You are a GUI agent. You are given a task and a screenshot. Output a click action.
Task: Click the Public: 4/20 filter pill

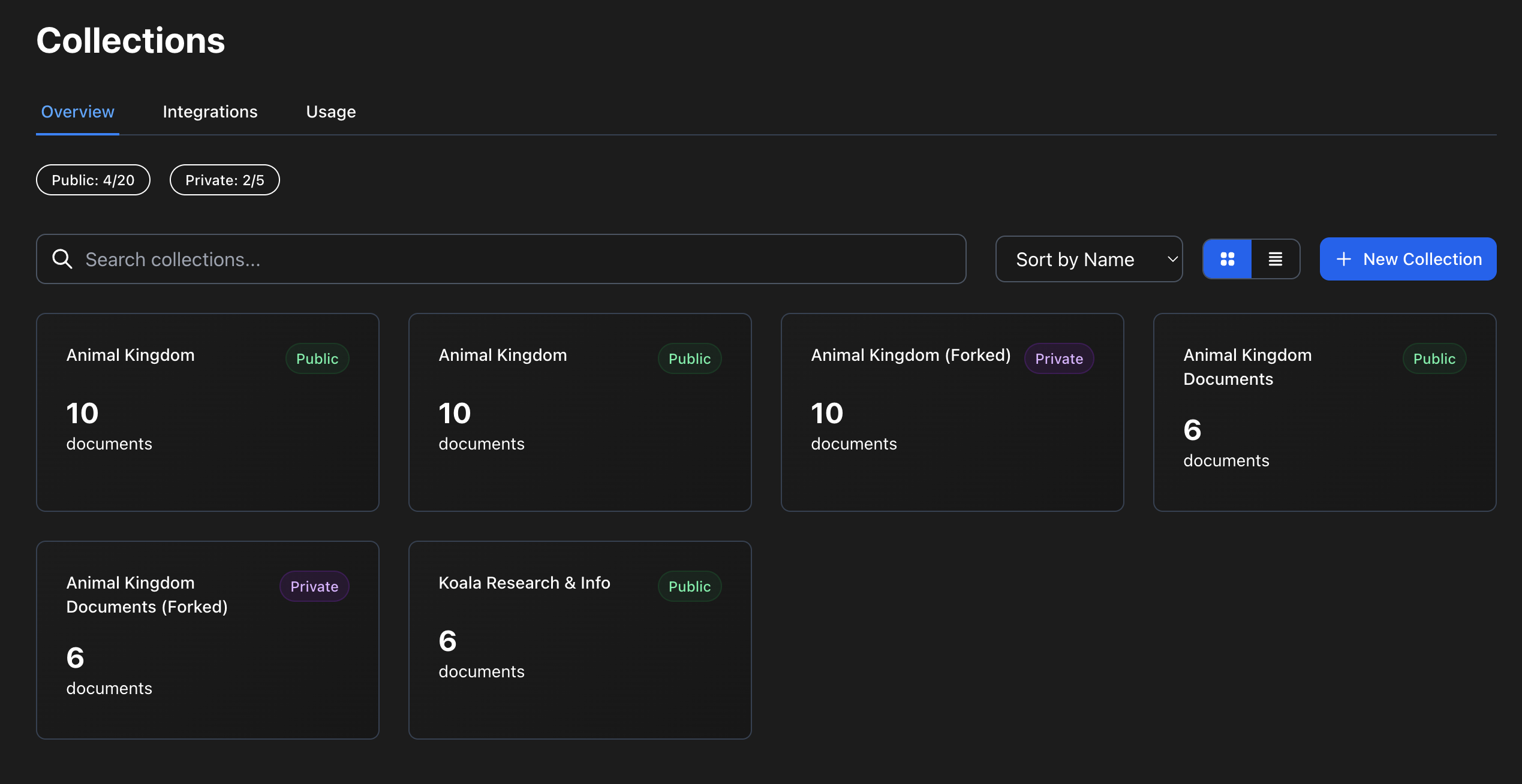pos(93,180)
